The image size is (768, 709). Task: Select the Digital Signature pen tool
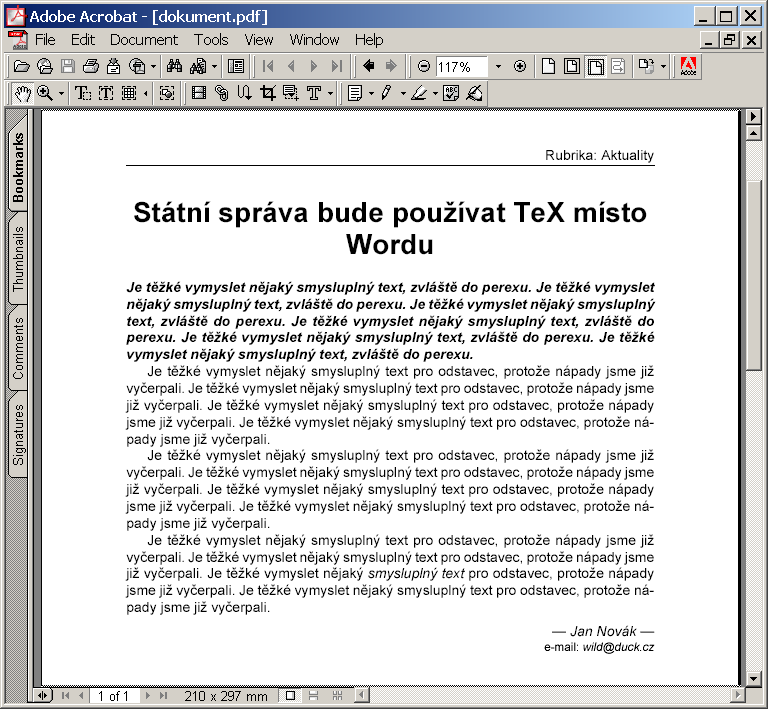click(x=474, y=93)
